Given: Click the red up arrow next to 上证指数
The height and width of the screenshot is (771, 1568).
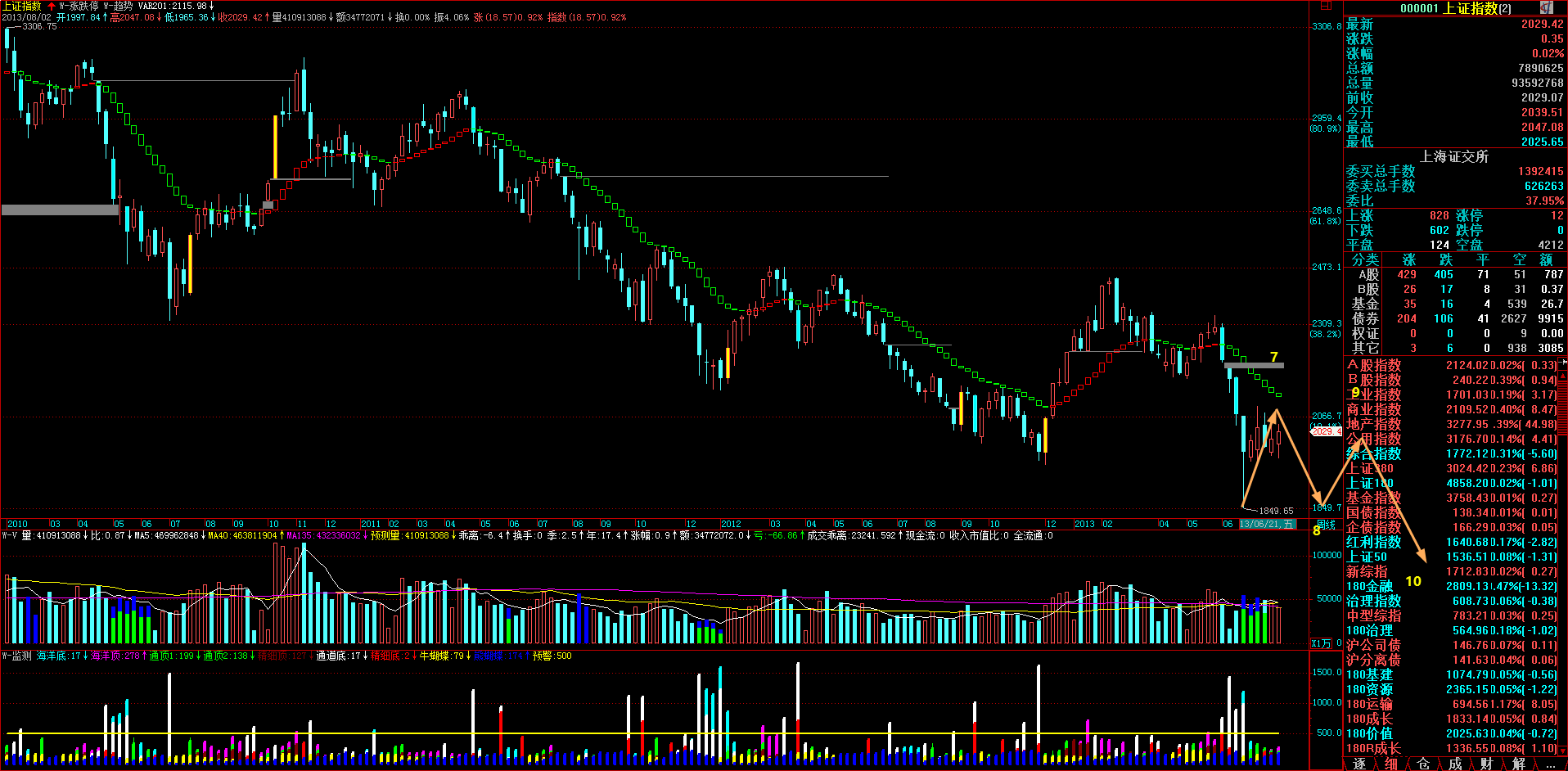Looking at the screenshot, I should (52, 6).
